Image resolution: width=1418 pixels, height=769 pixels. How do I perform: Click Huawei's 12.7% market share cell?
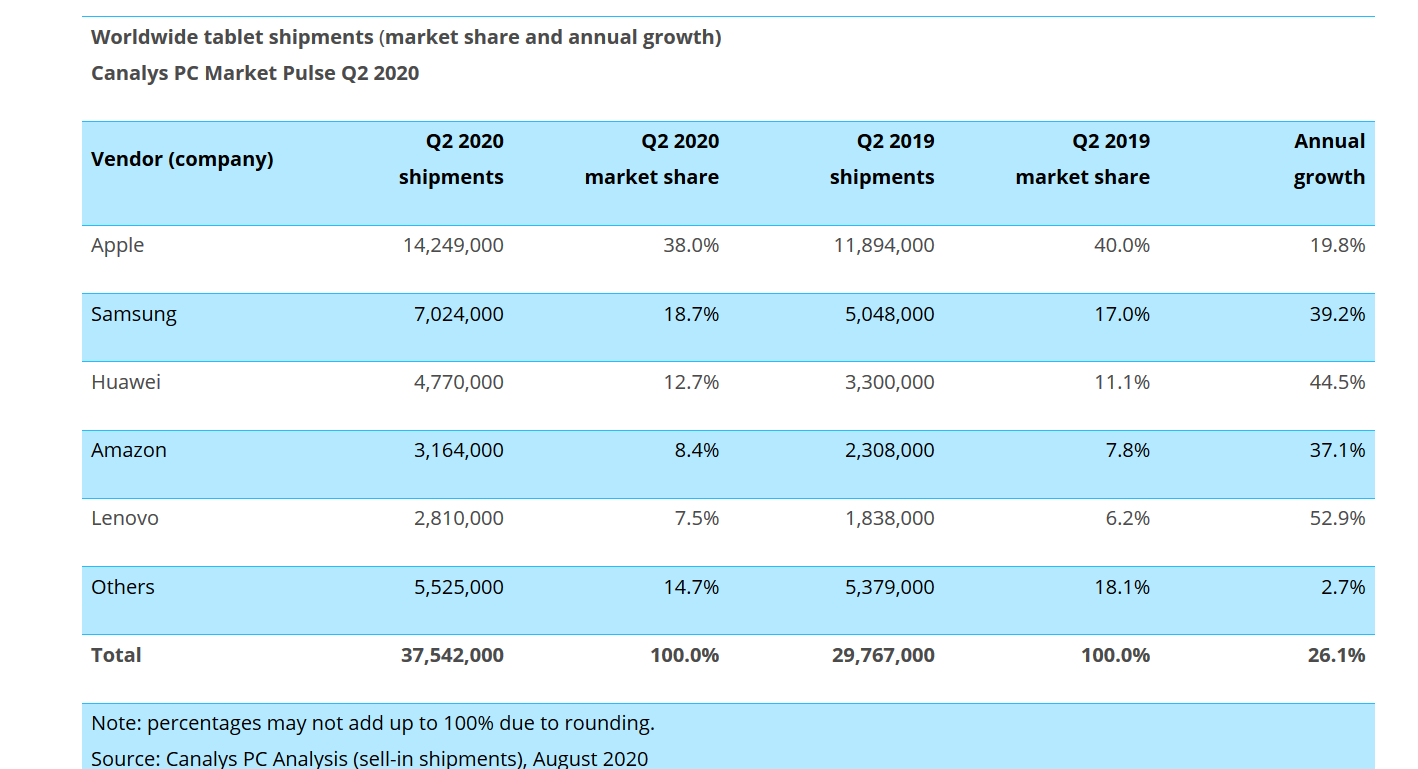tap(691, 382)
